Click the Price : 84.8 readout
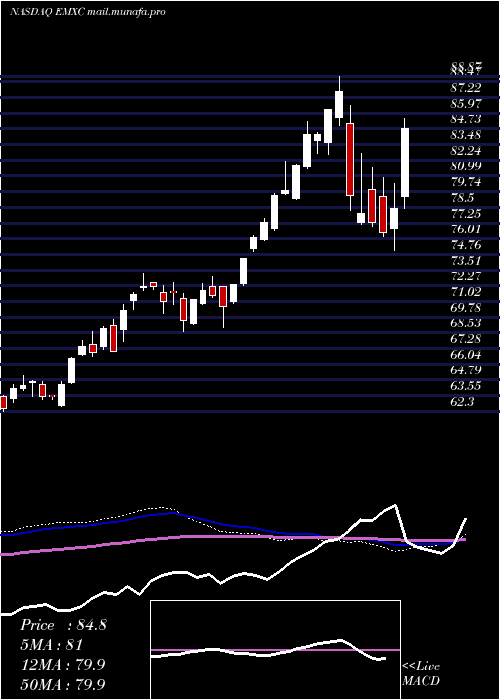Image resolution: width=500 pixels, height=700 pixels. click(x=63, y=625)
